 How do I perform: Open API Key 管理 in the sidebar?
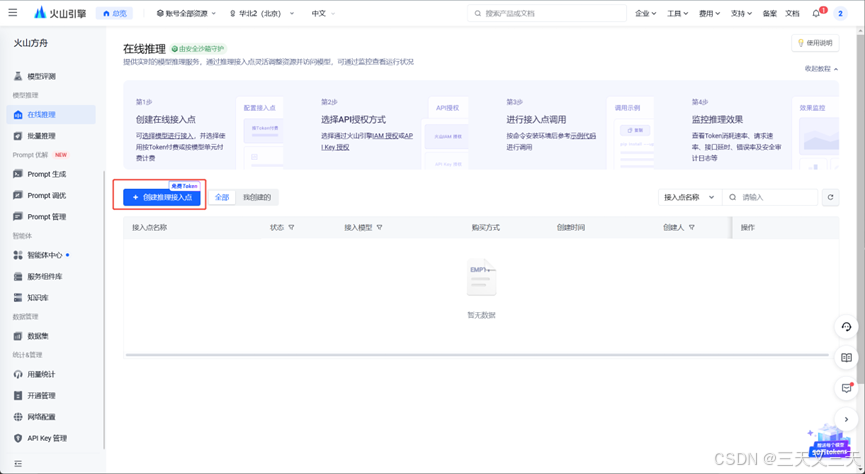[x=47, y=438]
